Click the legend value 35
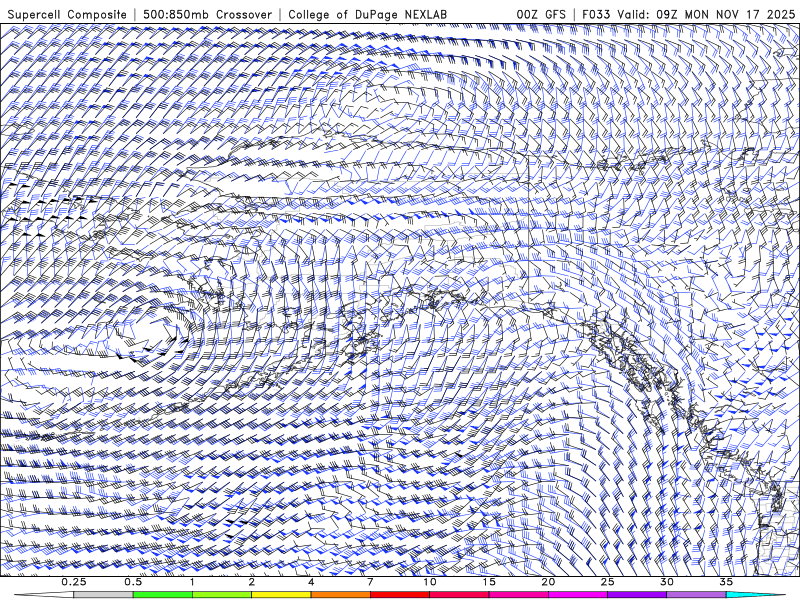Viewport: 800px width, 600px height. (726, 582)
